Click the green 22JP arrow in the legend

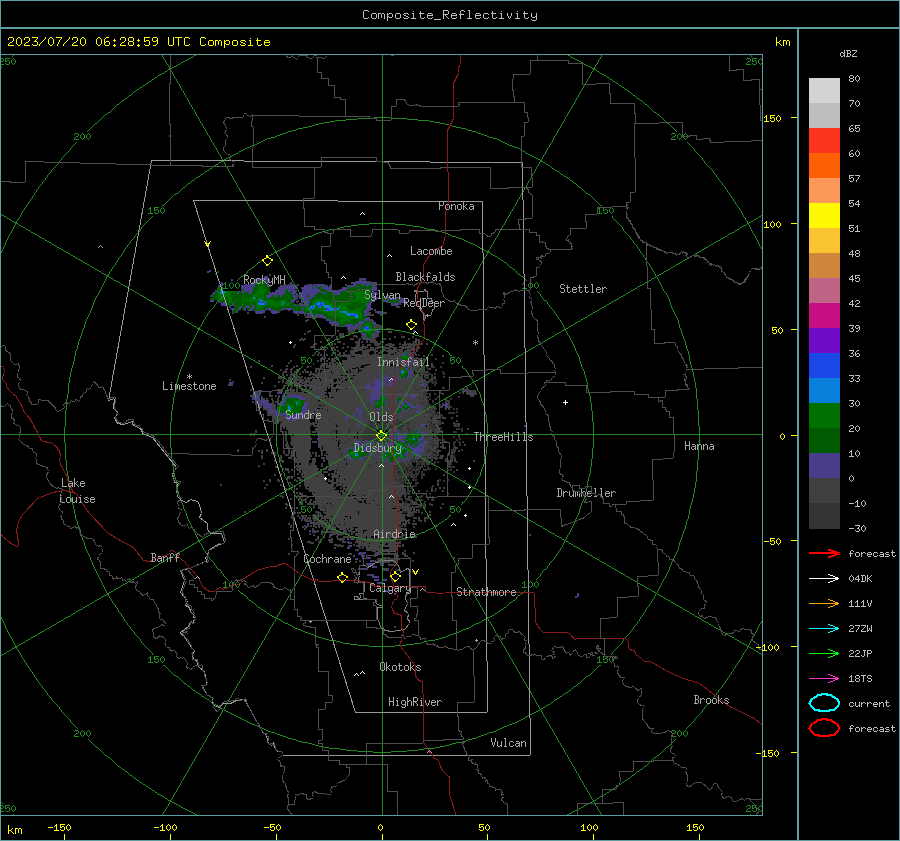click(x=824, y=653)
